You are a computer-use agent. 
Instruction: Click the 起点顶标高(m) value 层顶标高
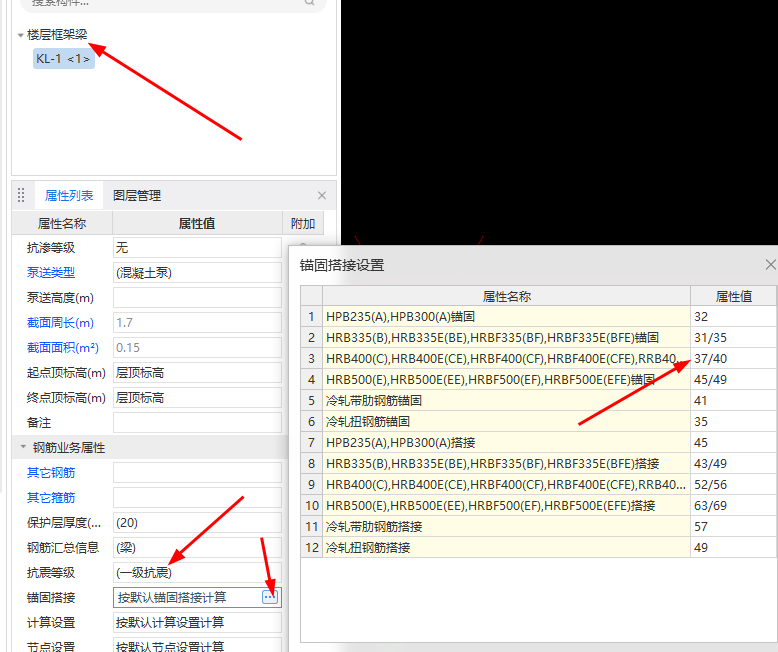click(197, 372)
